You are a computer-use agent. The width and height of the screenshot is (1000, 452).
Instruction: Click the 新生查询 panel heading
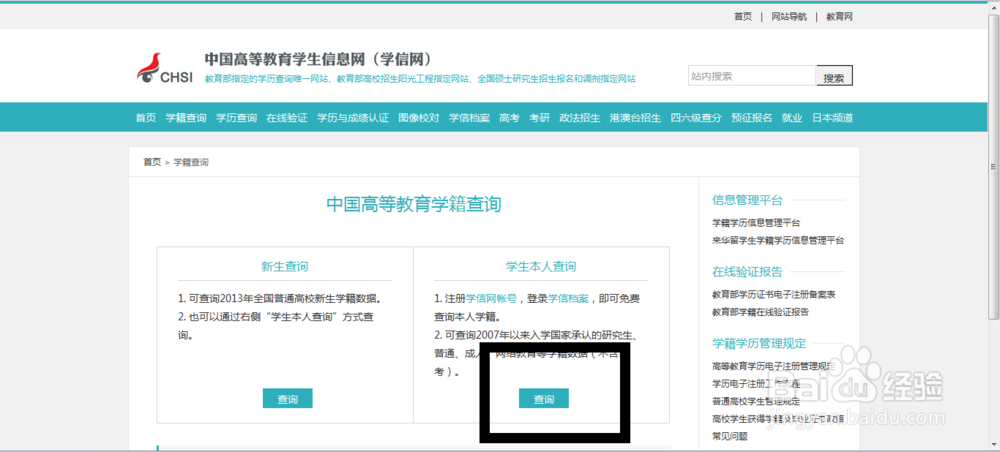[285, 266]
